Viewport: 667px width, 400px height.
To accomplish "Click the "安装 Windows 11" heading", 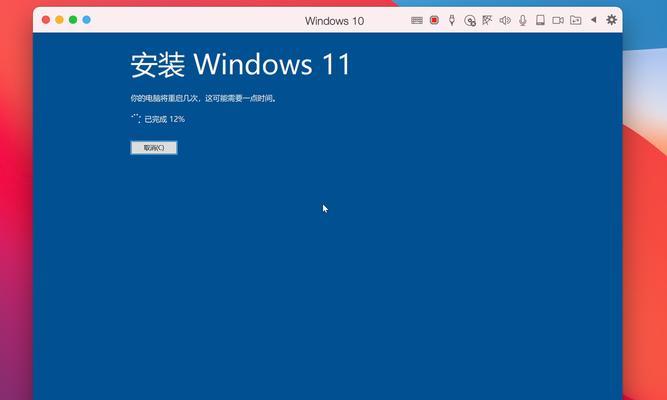I will pos(240,65).
